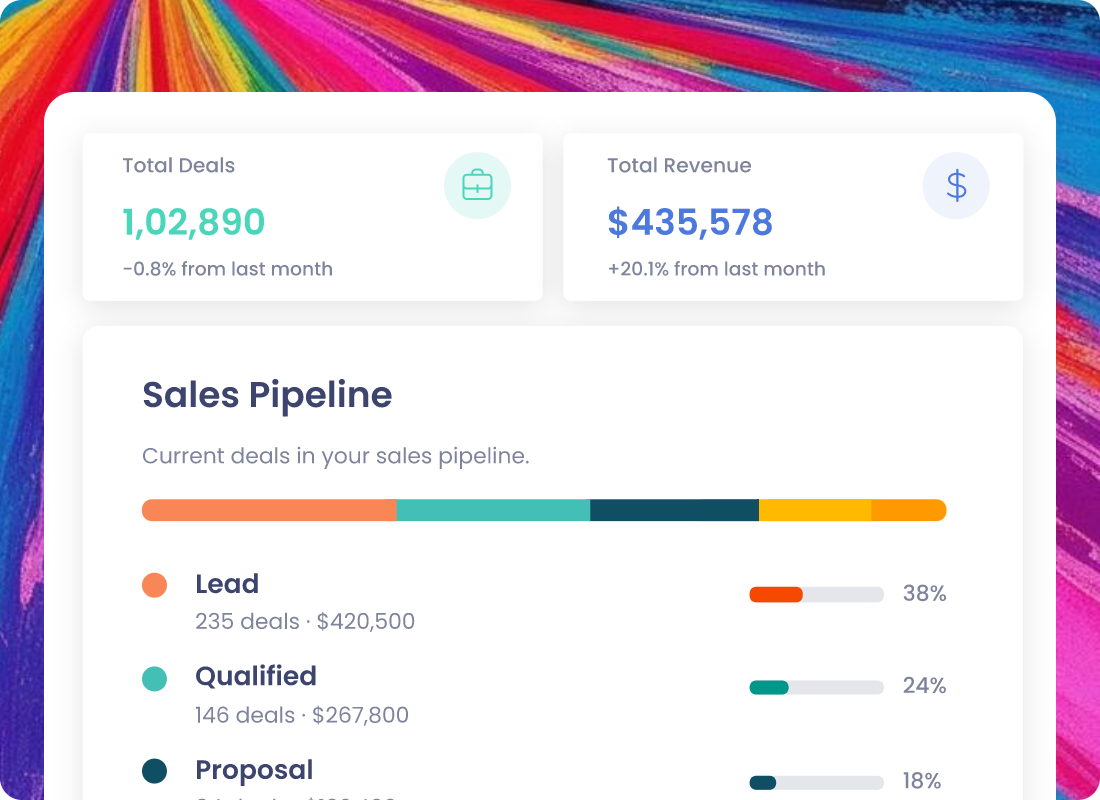The height and width of the screenshot is (800, 1100).
Task: Click the orange Lead segment in pipeline bar
Action: point(269,510)
